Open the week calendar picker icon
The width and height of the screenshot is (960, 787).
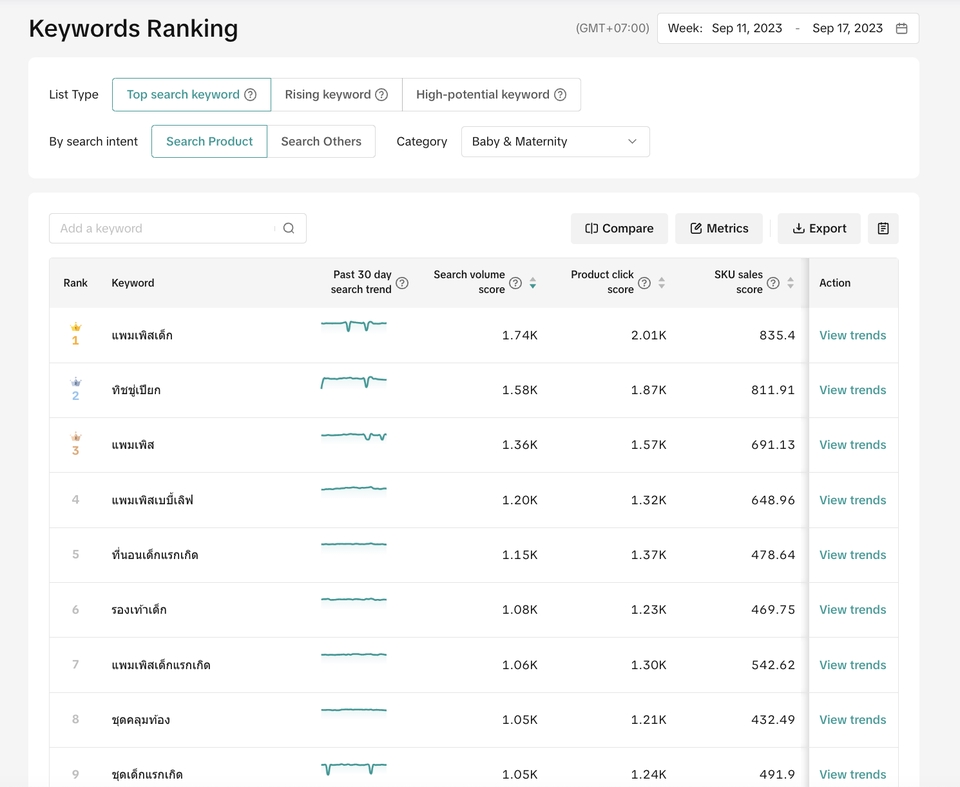[x=901, y=28]
